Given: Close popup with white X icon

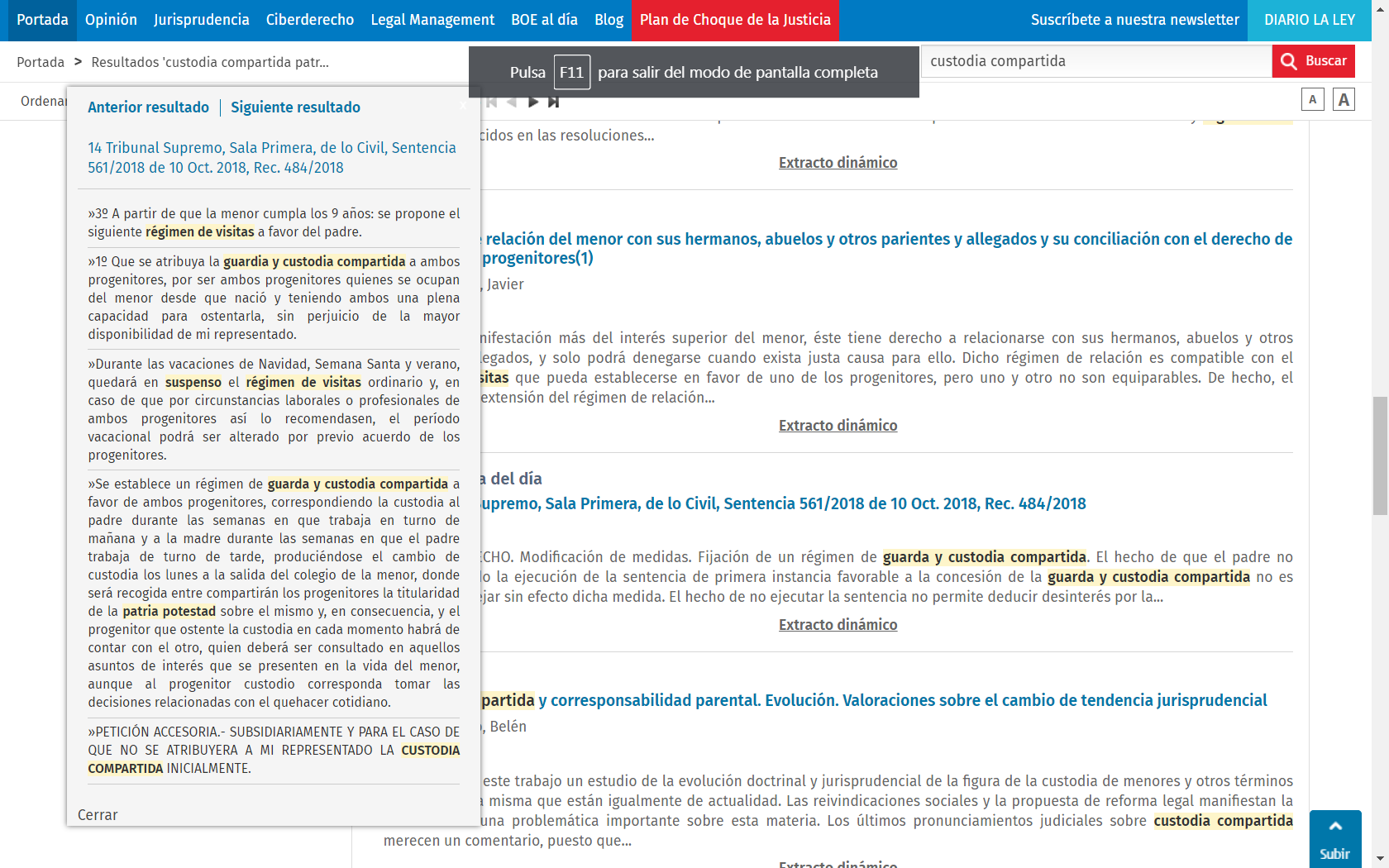Looking at the screenshot, I should tap(463, 104).
